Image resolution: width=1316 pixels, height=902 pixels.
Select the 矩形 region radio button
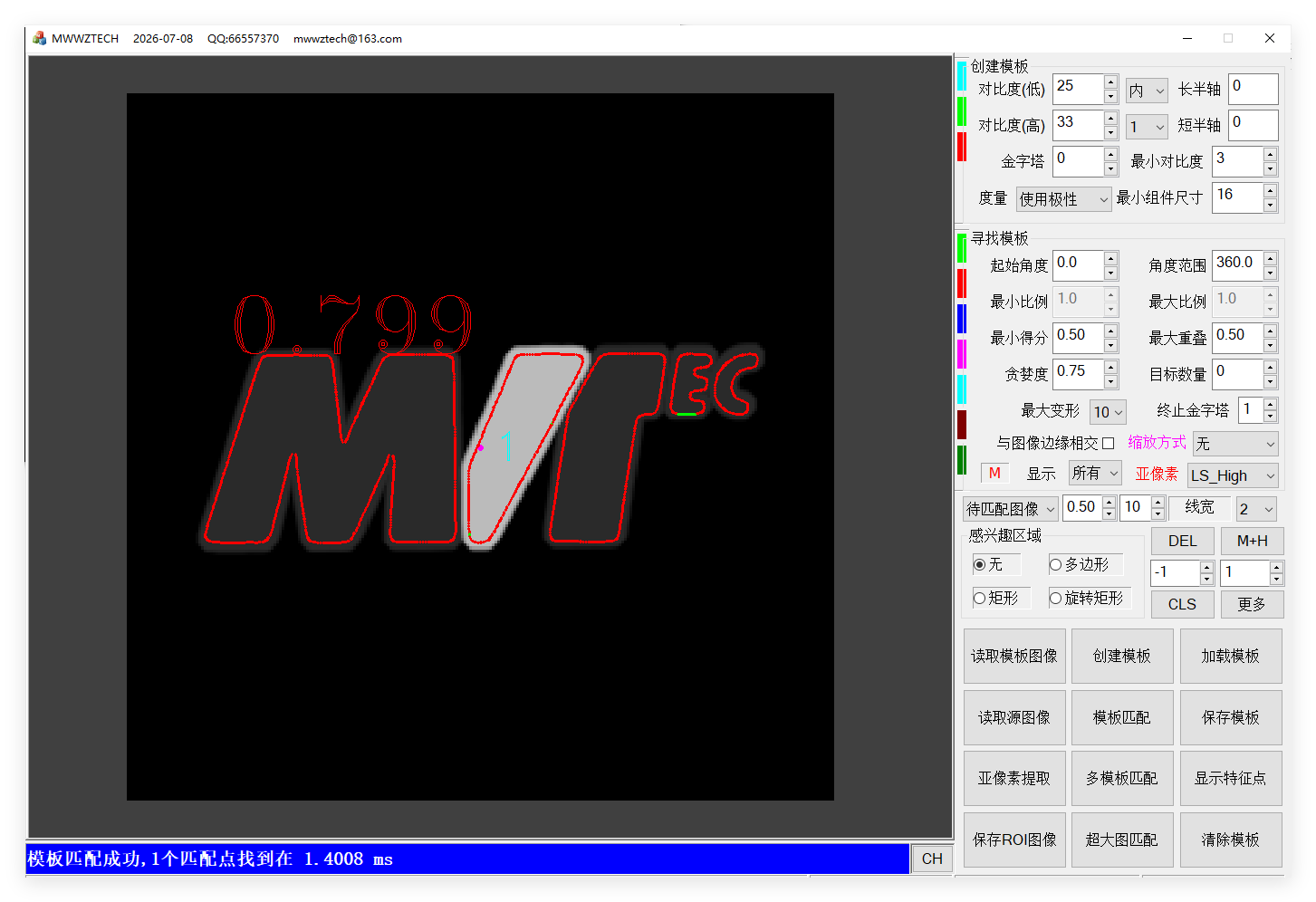click(x=979, y=598)
